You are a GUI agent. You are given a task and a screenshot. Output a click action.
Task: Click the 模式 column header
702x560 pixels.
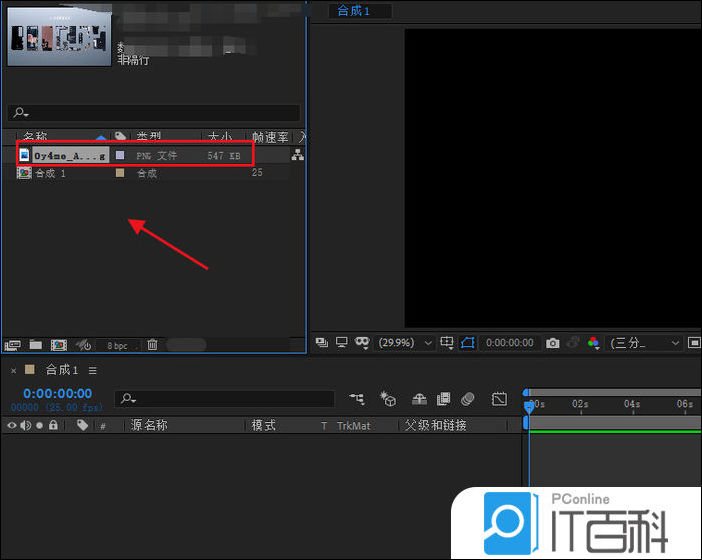263,425
